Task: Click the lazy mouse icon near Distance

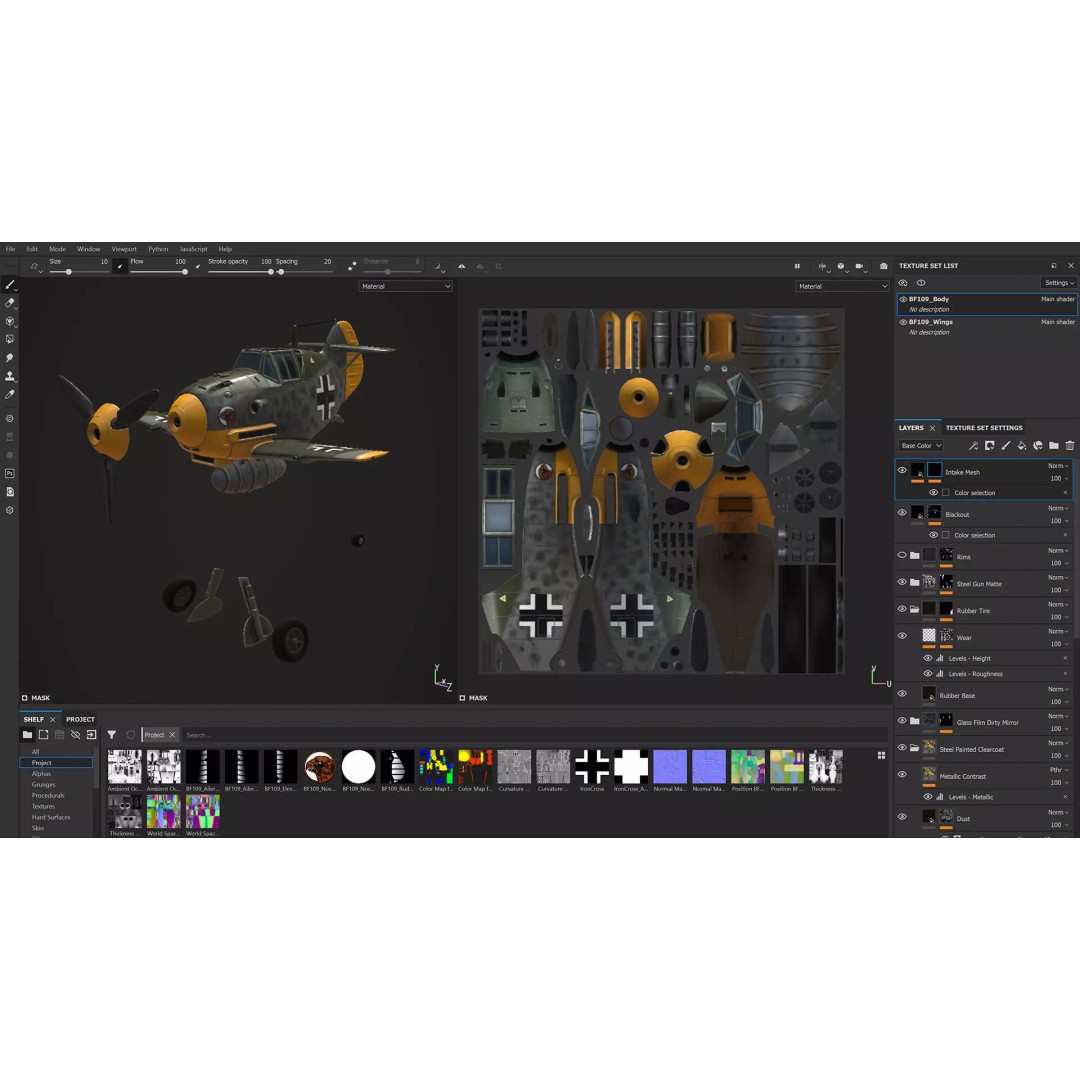Action: 352,266
